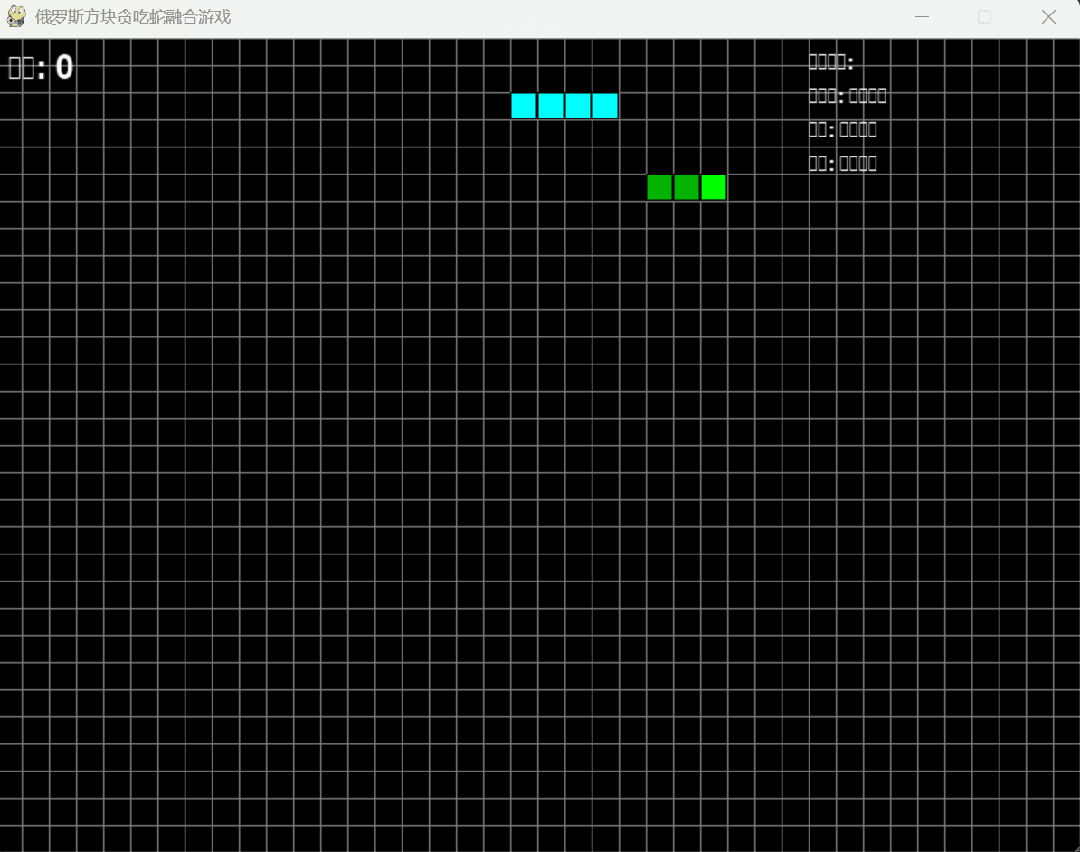Click the leftmost block of the cyan tetromino
Screen dimensions: 1080x852
(x=524, y=106)
